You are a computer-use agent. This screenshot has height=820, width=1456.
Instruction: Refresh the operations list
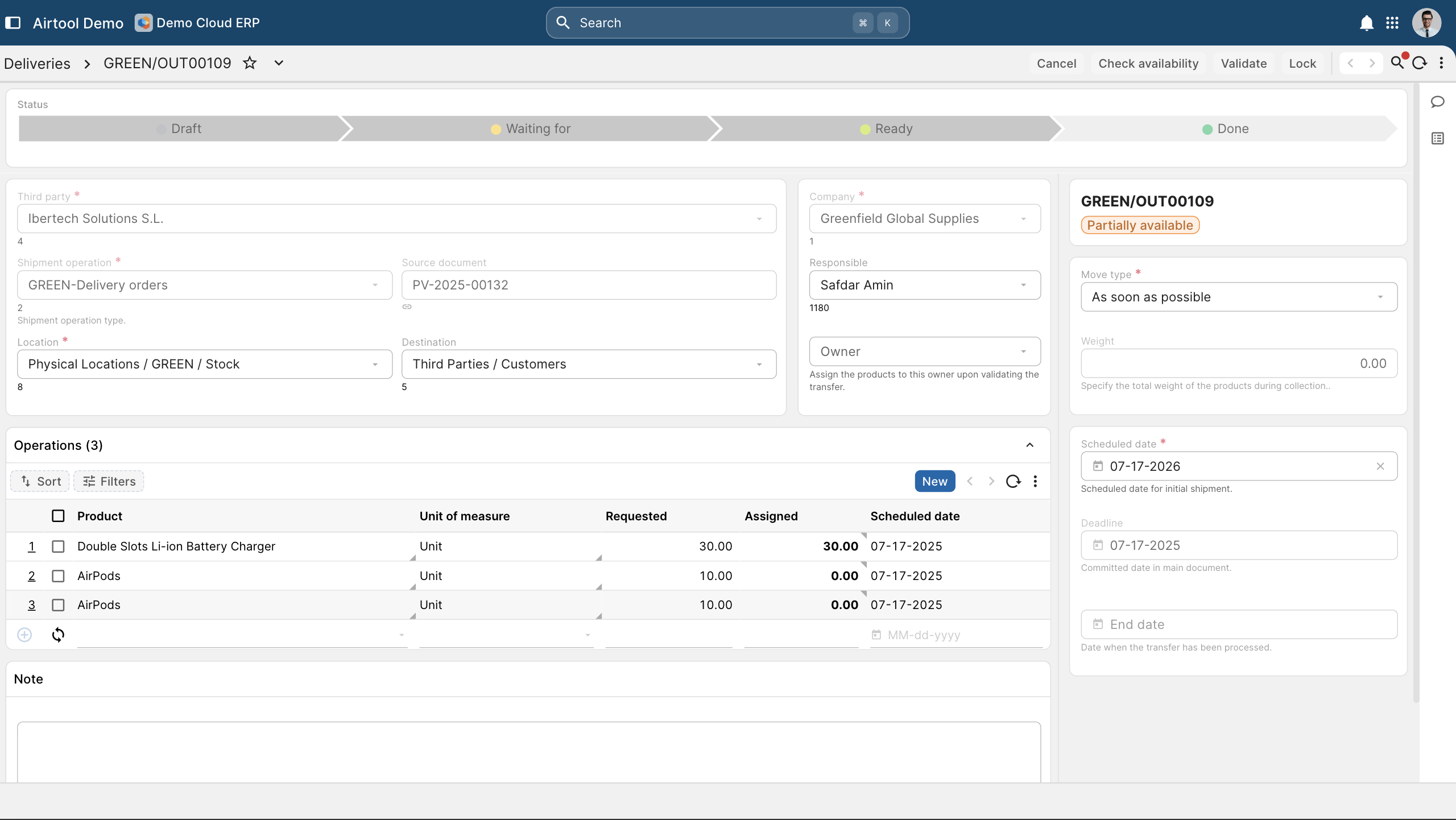pos(1014,481)
